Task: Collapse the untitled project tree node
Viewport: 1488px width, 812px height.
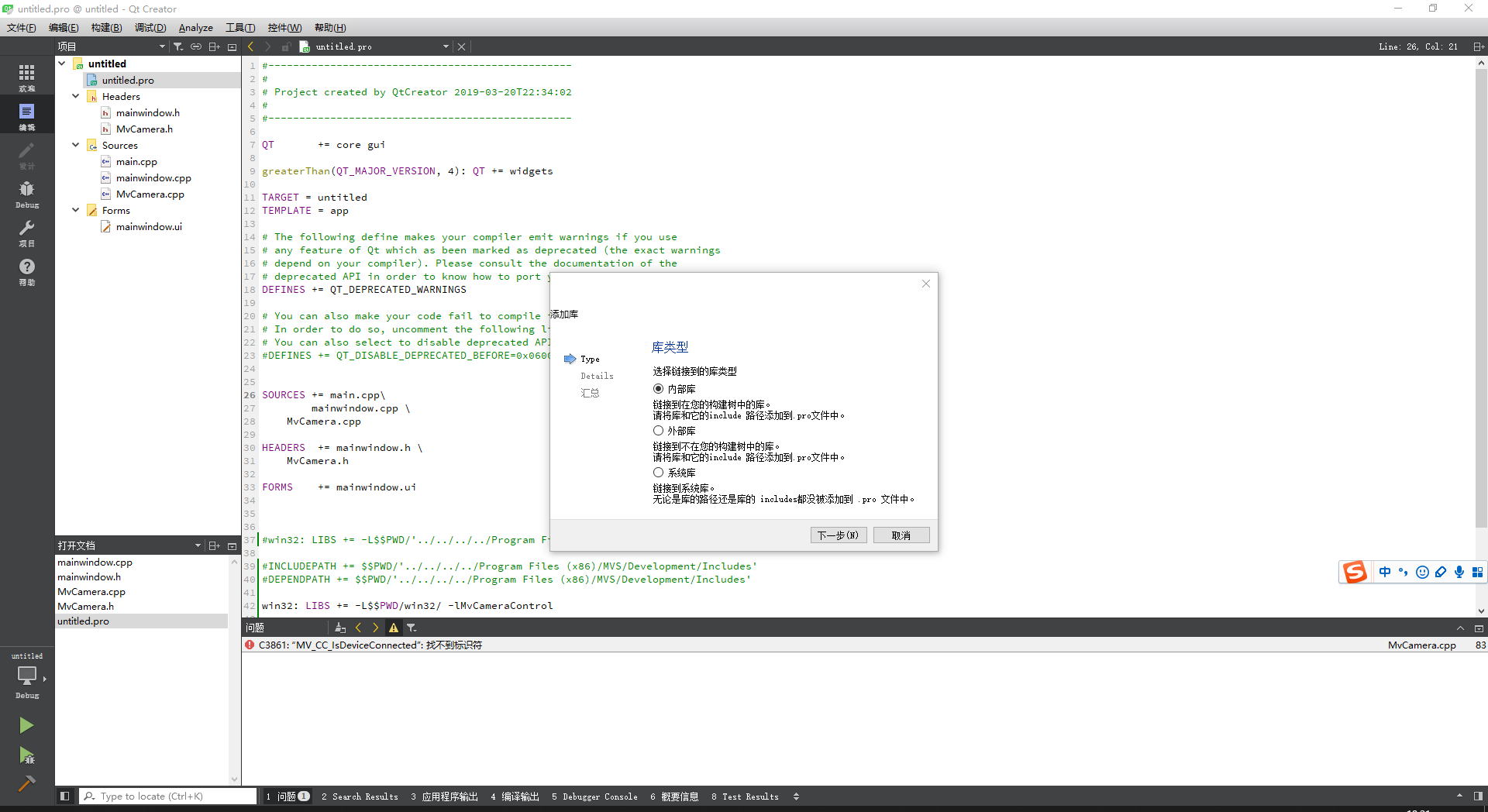Action: (x=62, y=64)
